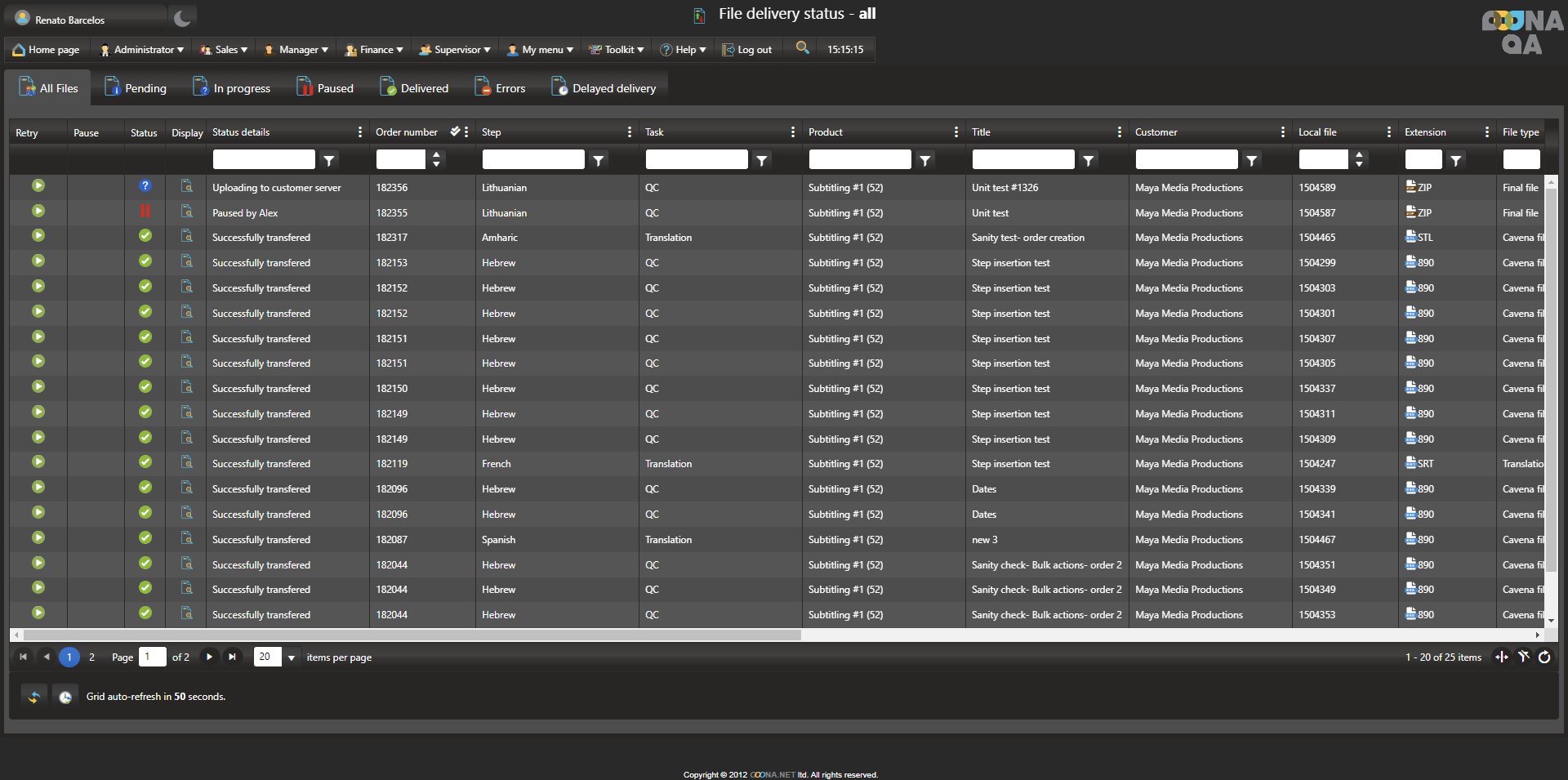Image resolution: width=1568 pixels, height=780 pixels.
Task: Open the items per page dropdown
Action: tap(292, 657)
